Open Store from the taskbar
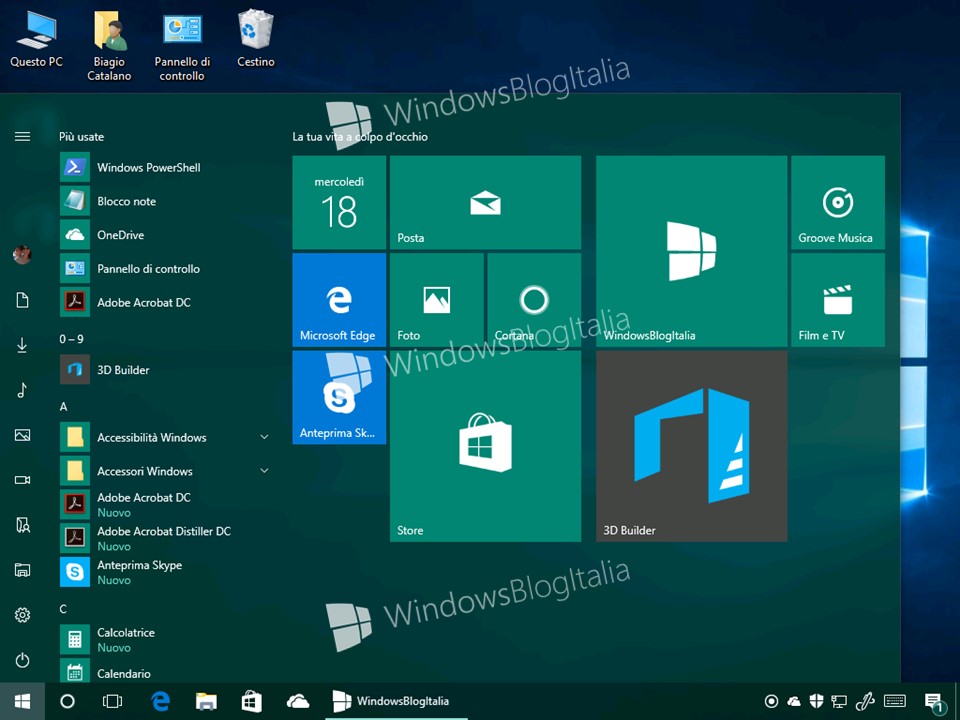 tap(252, 701)
